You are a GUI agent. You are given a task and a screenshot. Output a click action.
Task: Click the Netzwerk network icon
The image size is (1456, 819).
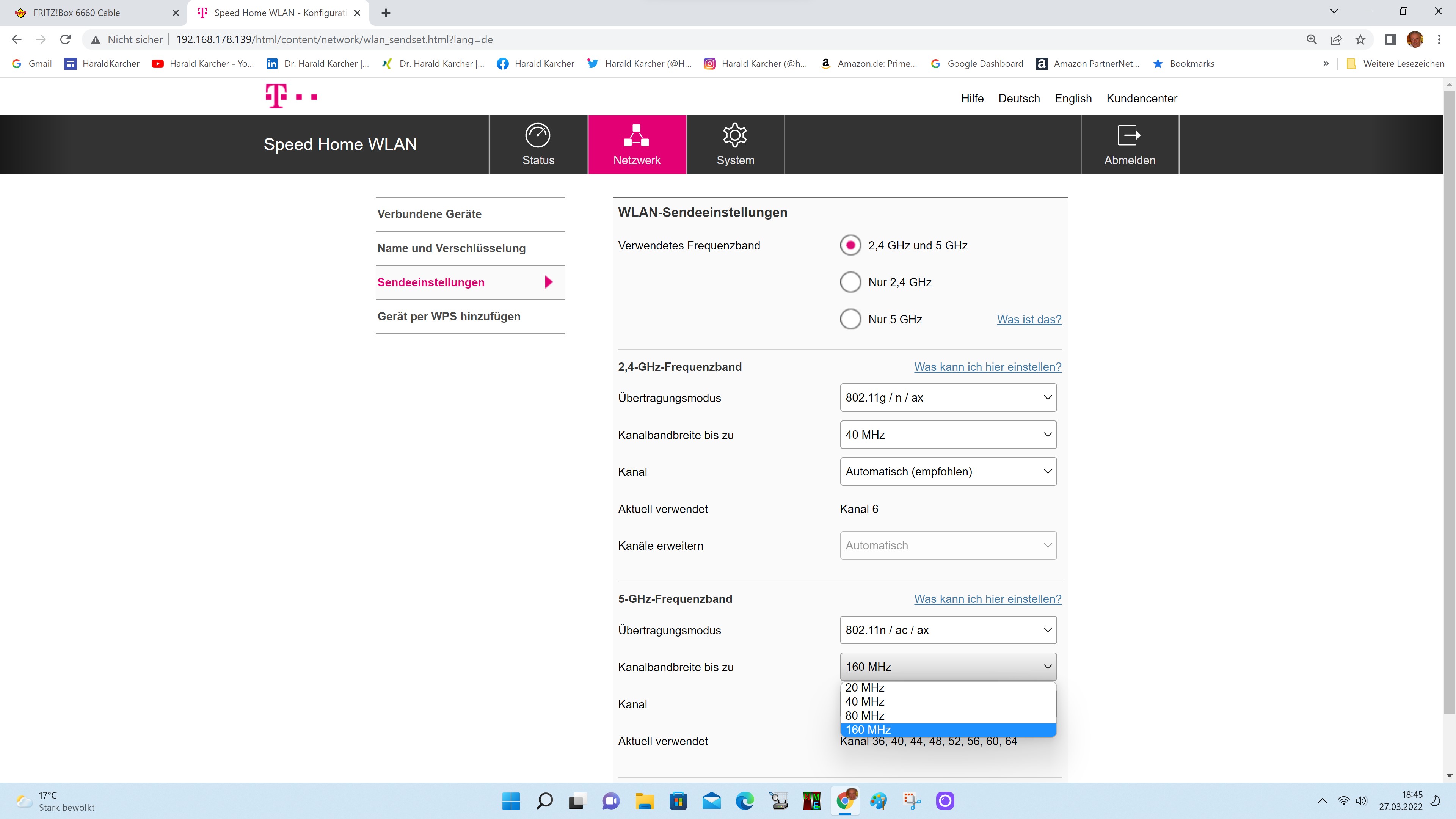(x=637, y=136)
